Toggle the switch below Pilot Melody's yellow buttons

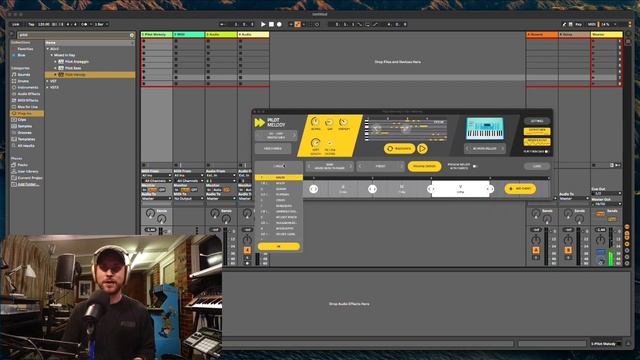[547, 151]
